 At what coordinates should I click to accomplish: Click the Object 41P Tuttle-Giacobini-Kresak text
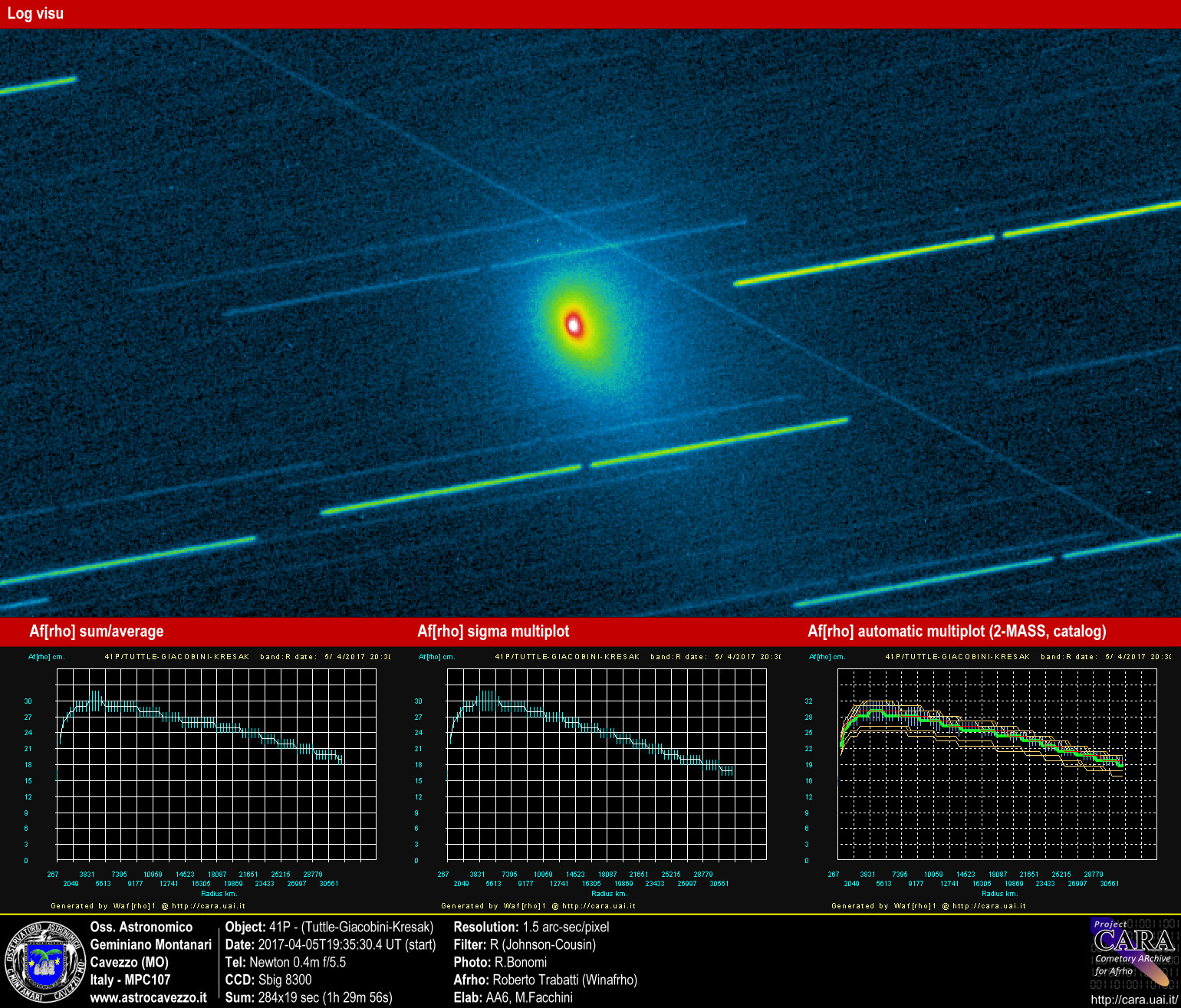330,927
